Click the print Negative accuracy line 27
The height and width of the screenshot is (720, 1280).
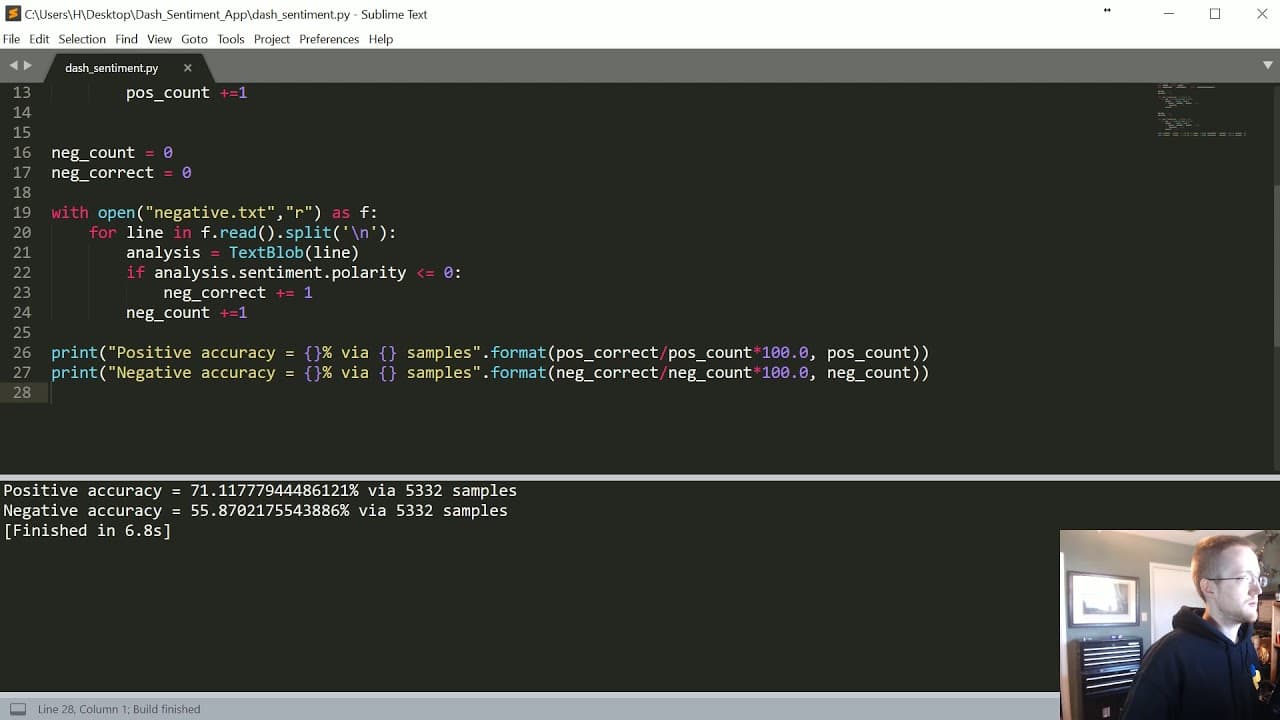coord(490,372)
